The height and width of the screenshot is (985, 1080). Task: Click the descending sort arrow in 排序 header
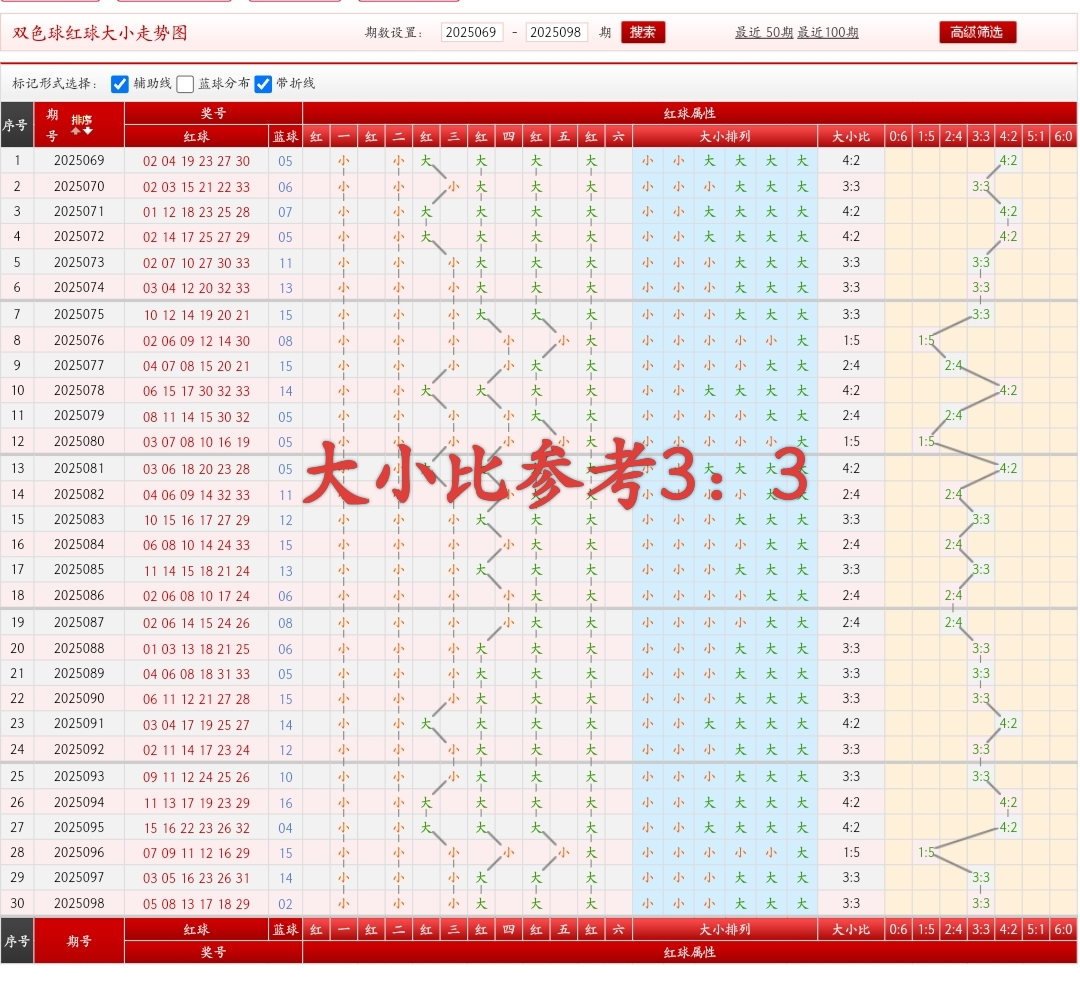[x=87, y=131]
